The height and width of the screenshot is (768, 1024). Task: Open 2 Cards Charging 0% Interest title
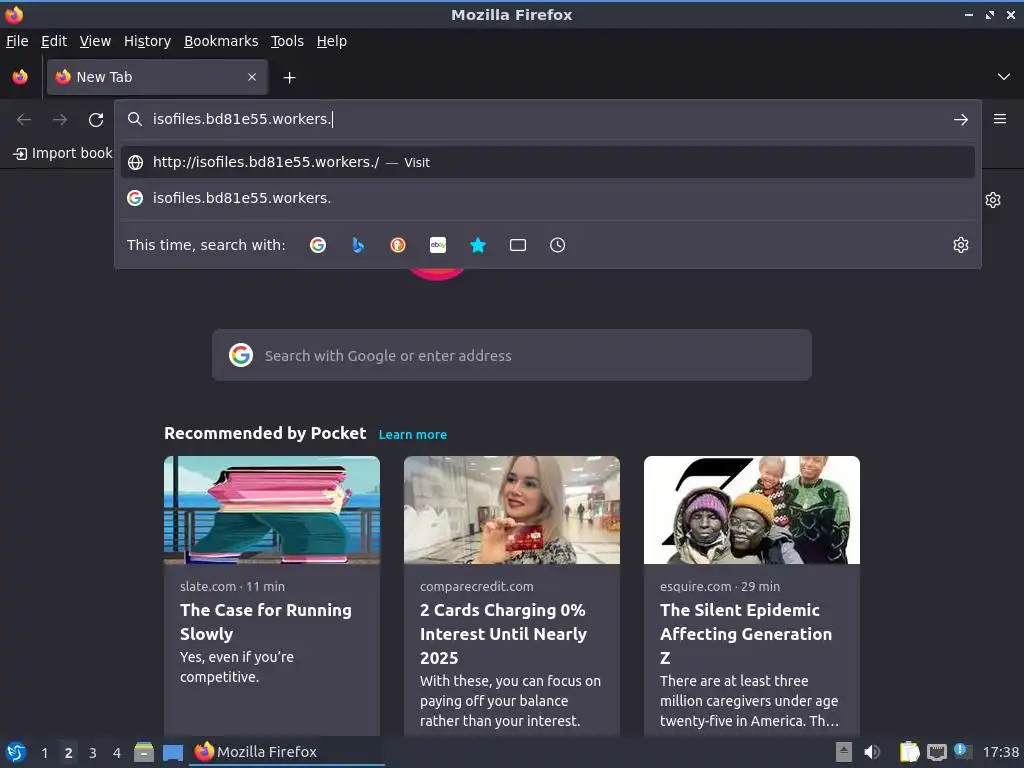click(x=504, y=634)
